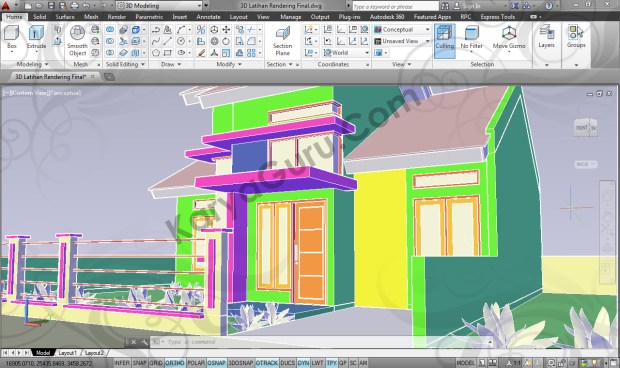
Task: Open the Section Plane tool
Action: 282,41
